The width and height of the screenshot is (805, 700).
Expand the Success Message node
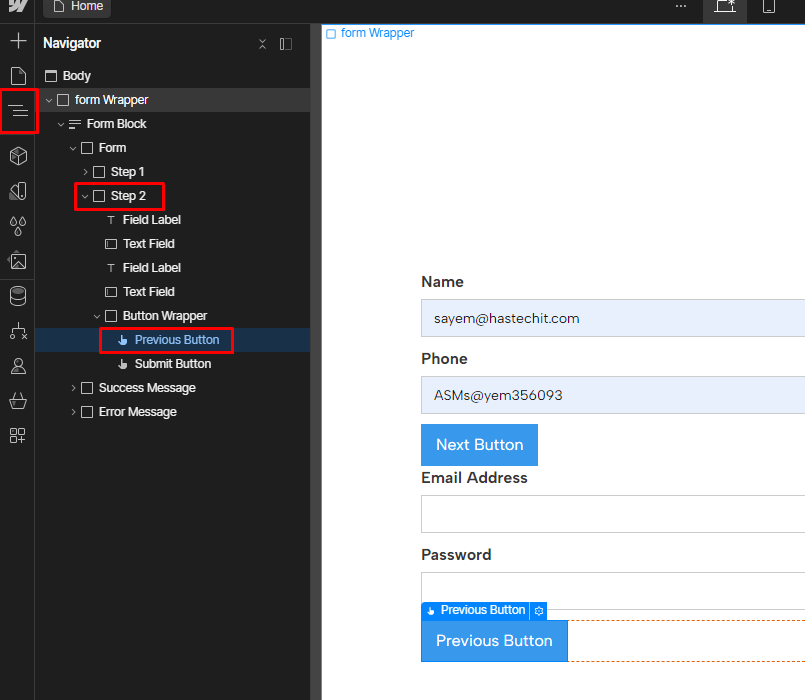click(x=73, y=388)
